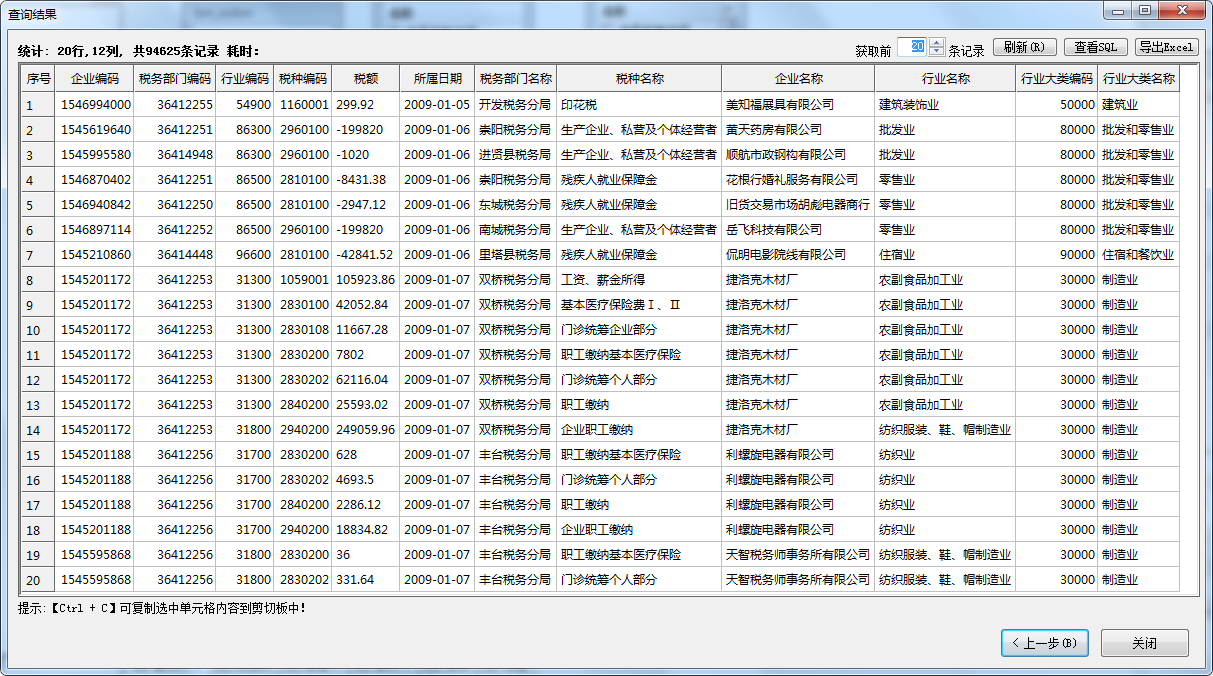Select row number 8 header cell
1213x676 pixels.
(x=38, y=280)
